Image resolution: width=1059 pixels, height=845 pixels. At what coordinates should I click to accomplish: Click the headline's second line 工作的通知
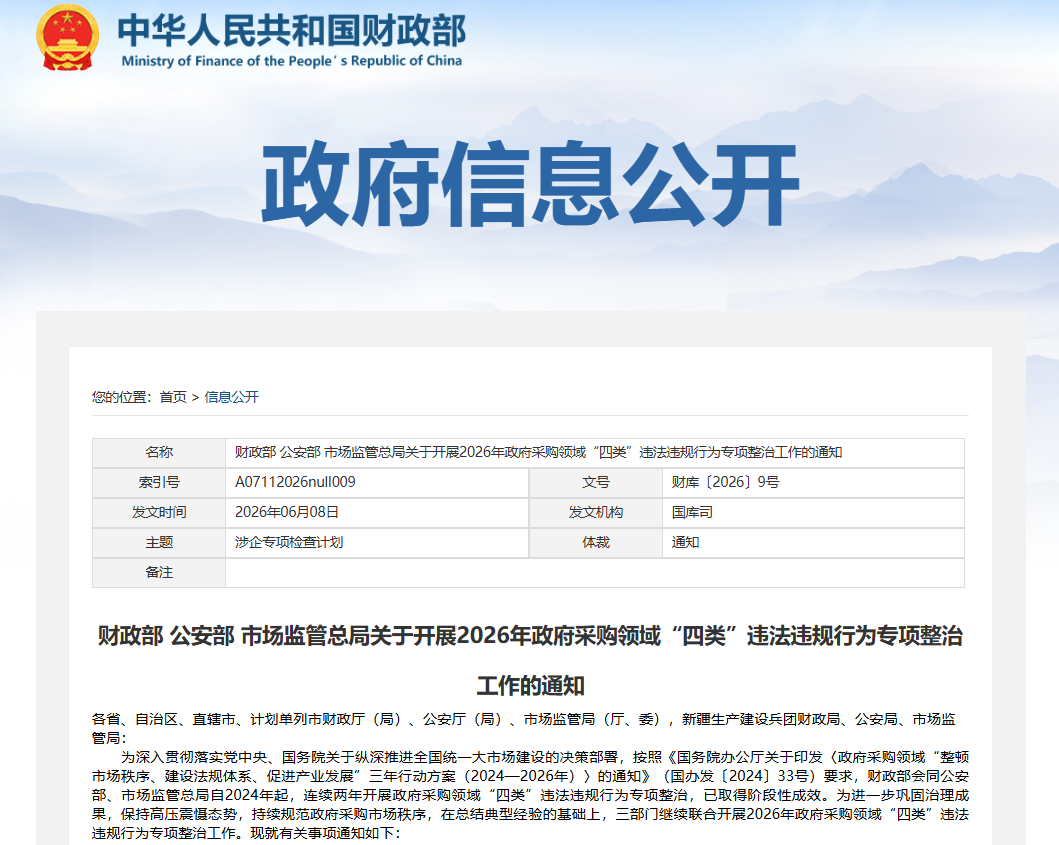click(x=530, y=686)
